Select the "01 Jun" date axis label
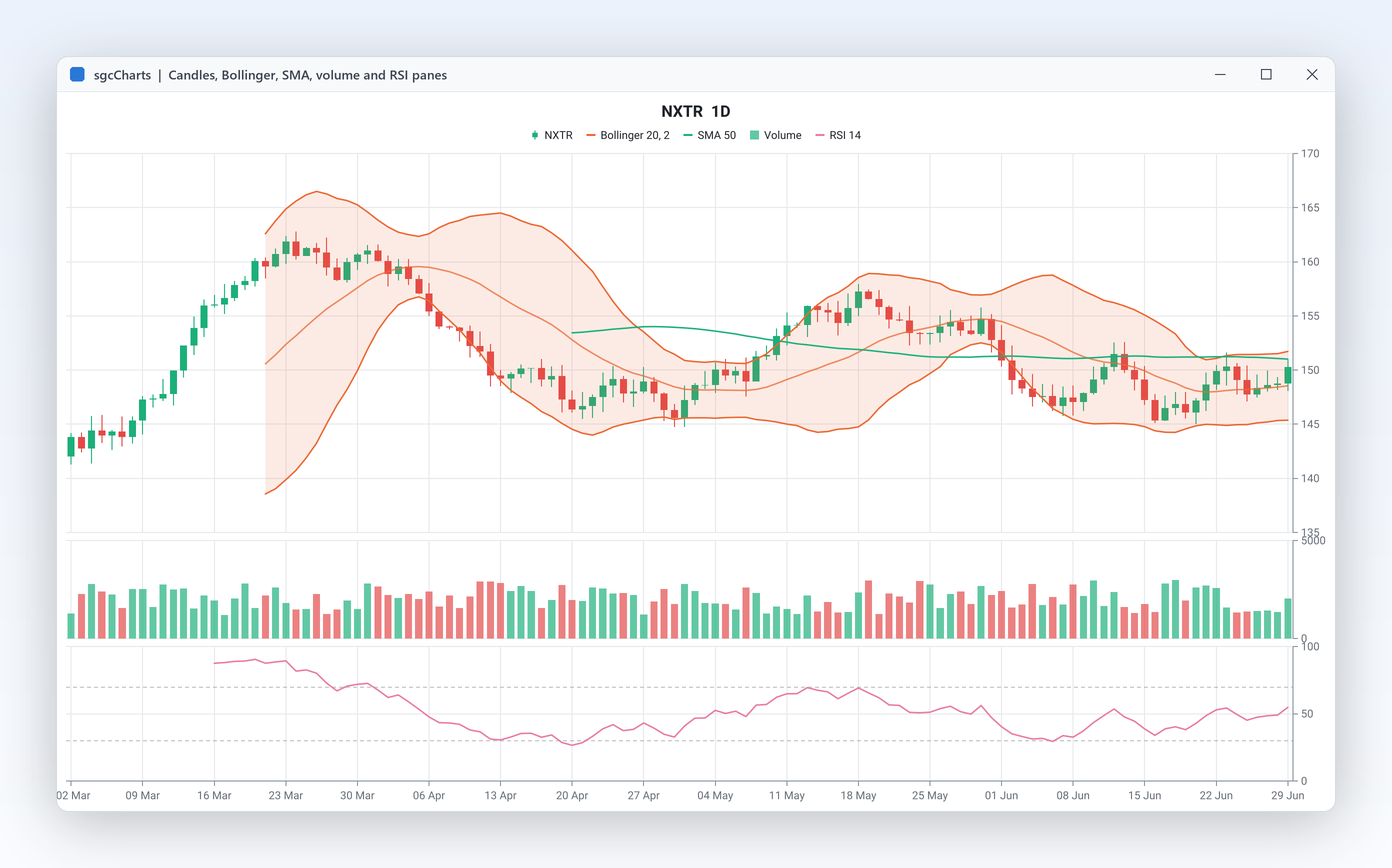This screenshot has height=868, width=1392. tap(1002, 796)
